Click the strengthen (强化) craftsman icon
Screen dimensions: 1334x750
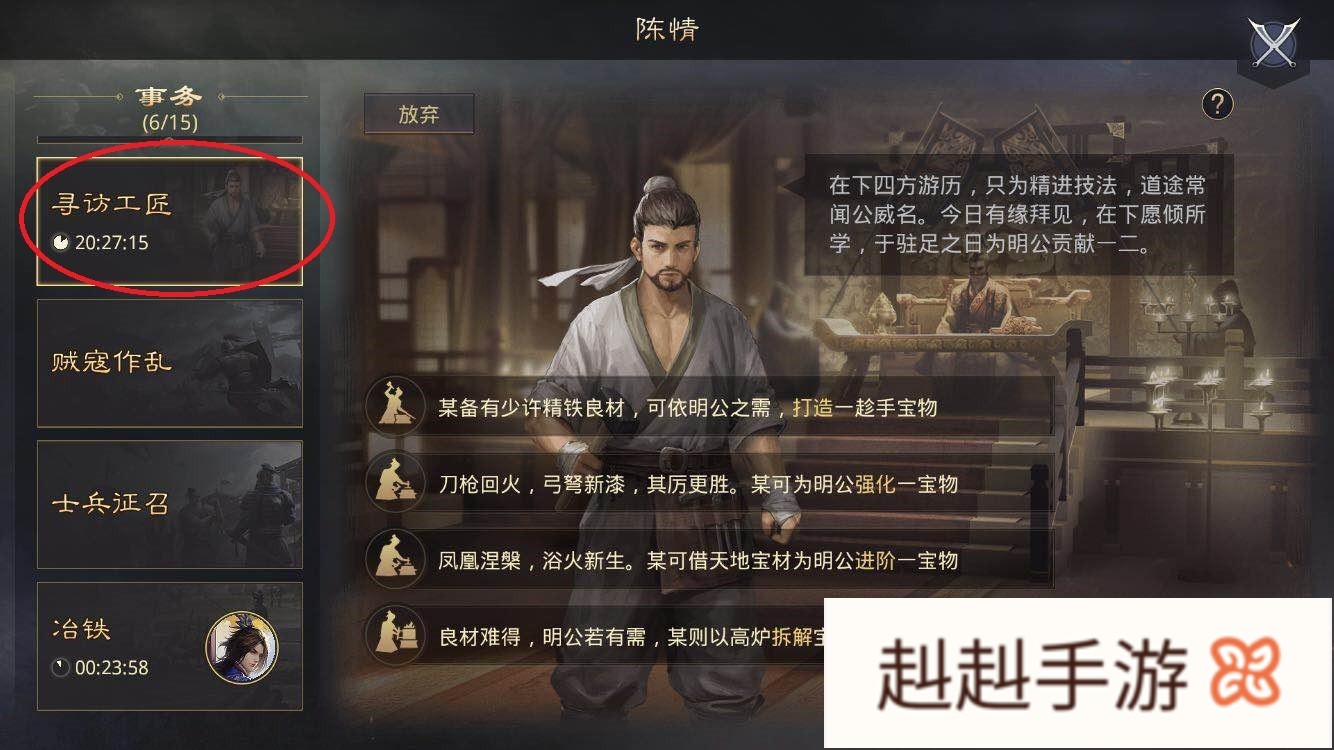point(392,483)
